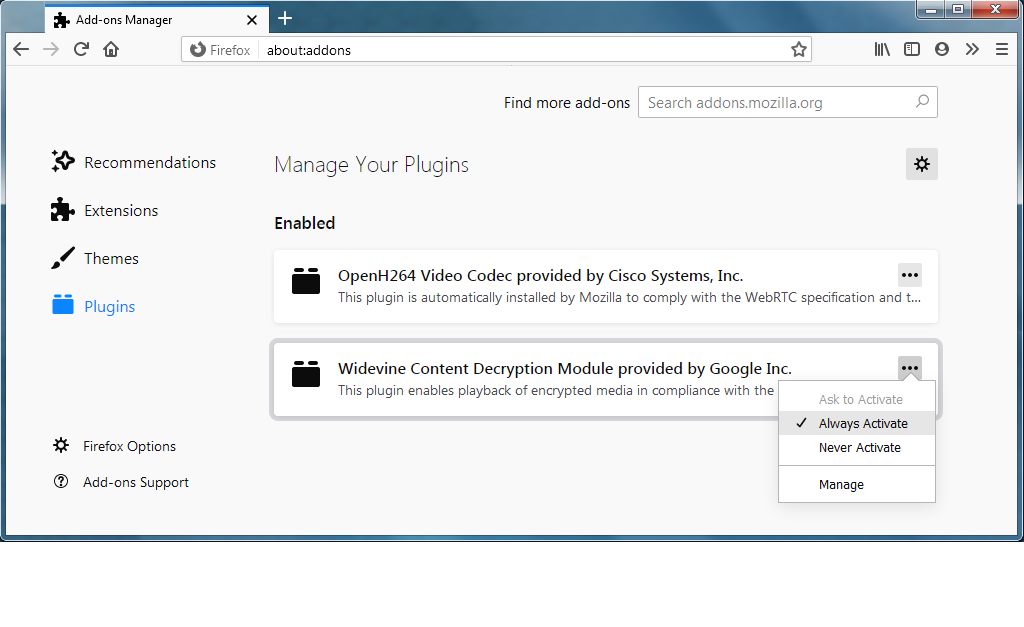Viewport: 1024px width, 627px height.
Task: Open the overflow chevron in the toolbar
Action: [972, 48]
